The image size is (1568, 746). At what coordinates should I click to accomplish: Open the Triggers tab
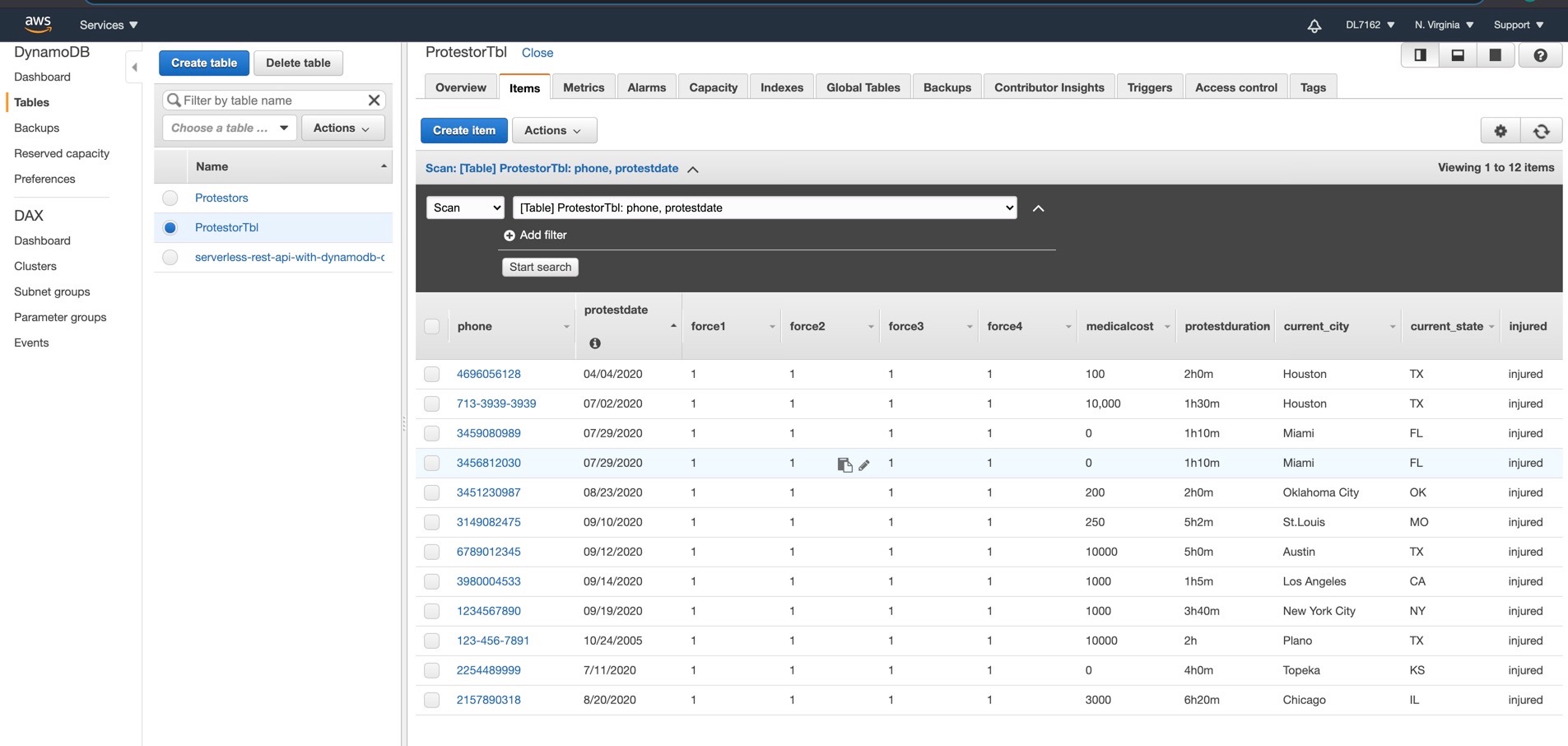point(1150,87)
